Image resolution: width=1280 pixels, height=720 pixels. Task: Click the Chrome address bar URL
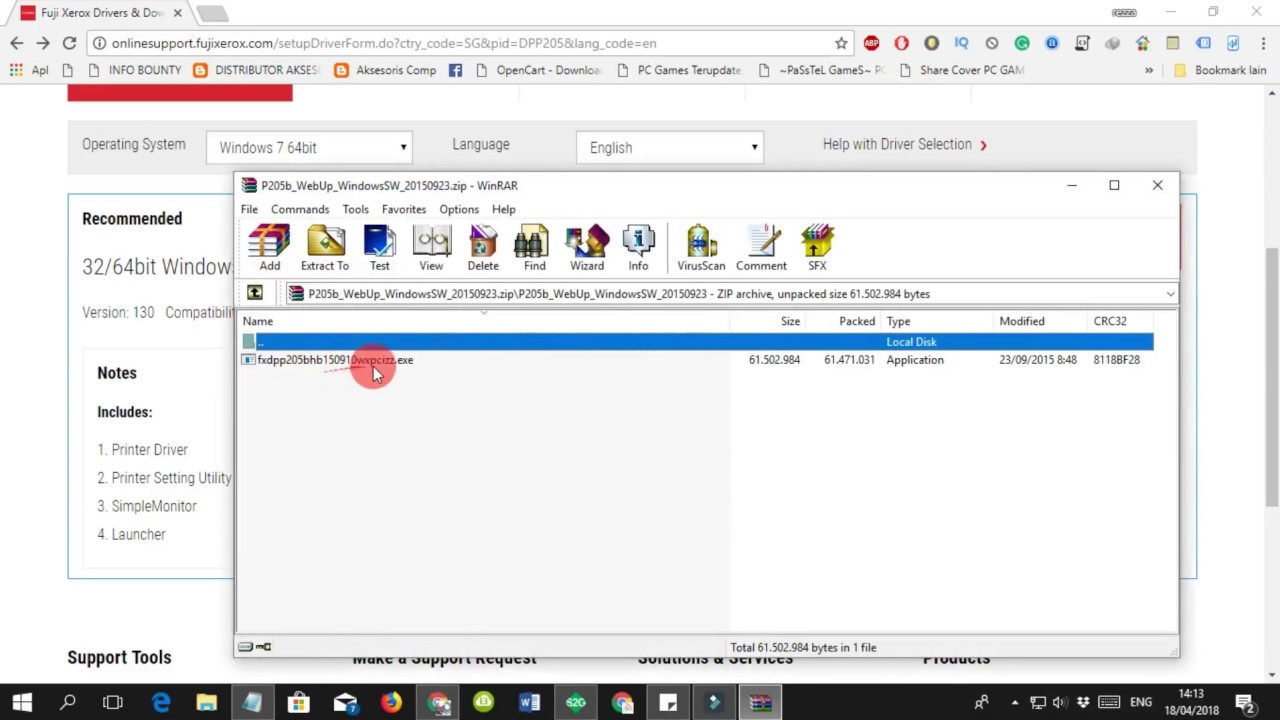pos(384,43)
